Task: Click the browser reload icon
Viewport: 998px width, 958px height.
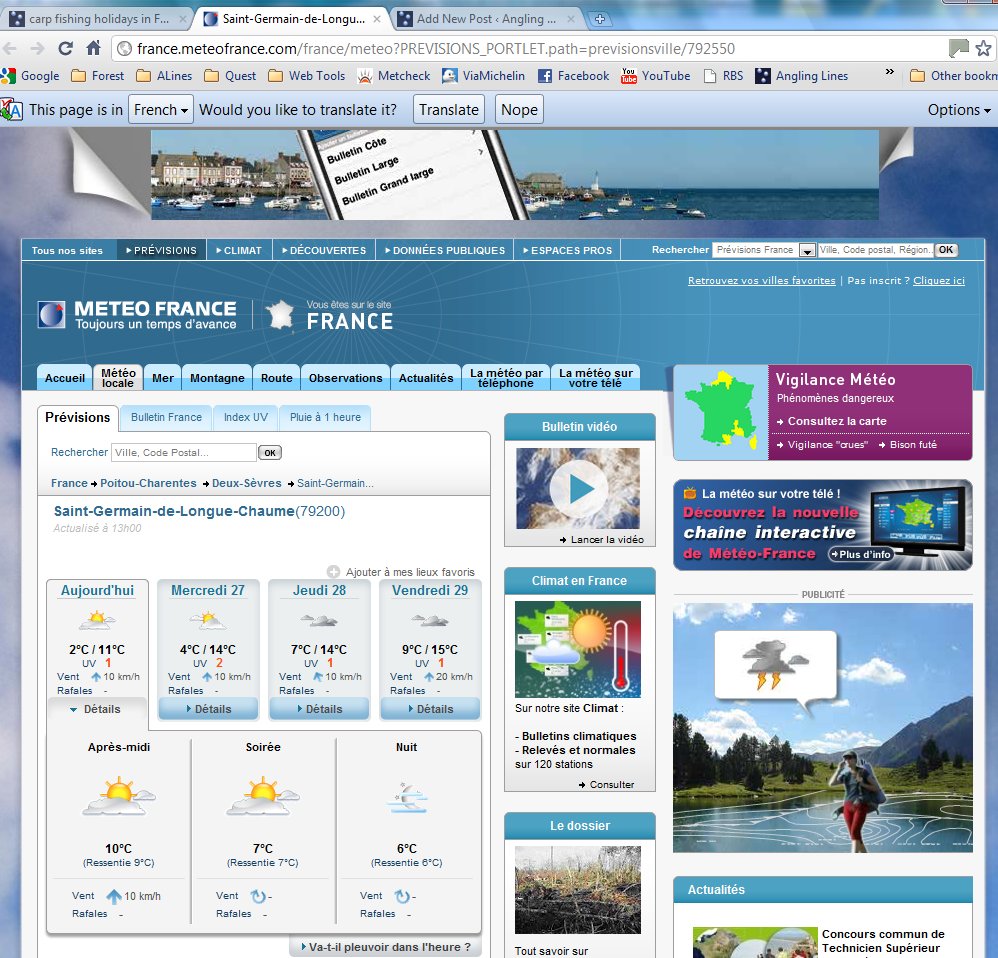Action: point(66,48)
